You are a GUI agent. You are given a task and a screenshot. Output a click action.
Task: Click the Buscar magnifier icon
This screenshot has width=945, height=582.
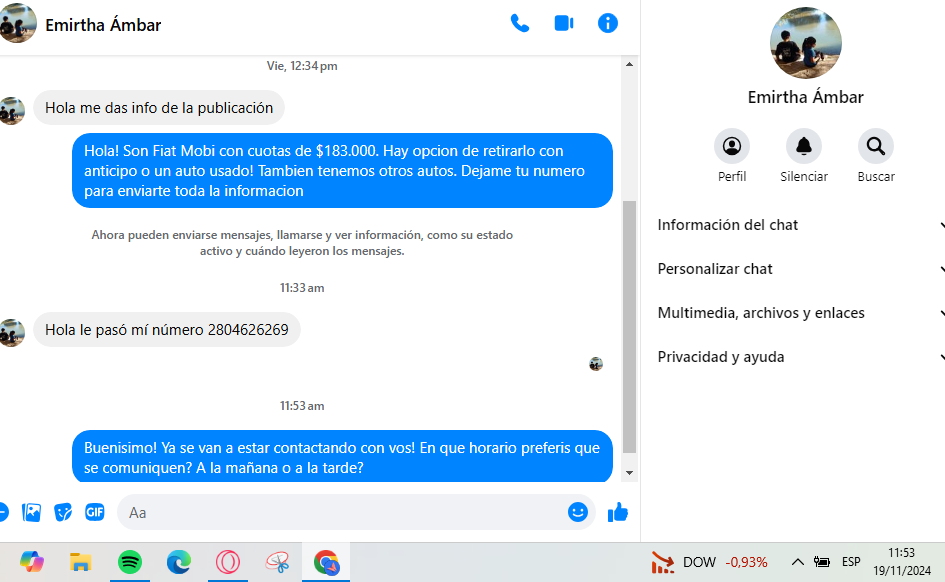(x=876, y=147)
